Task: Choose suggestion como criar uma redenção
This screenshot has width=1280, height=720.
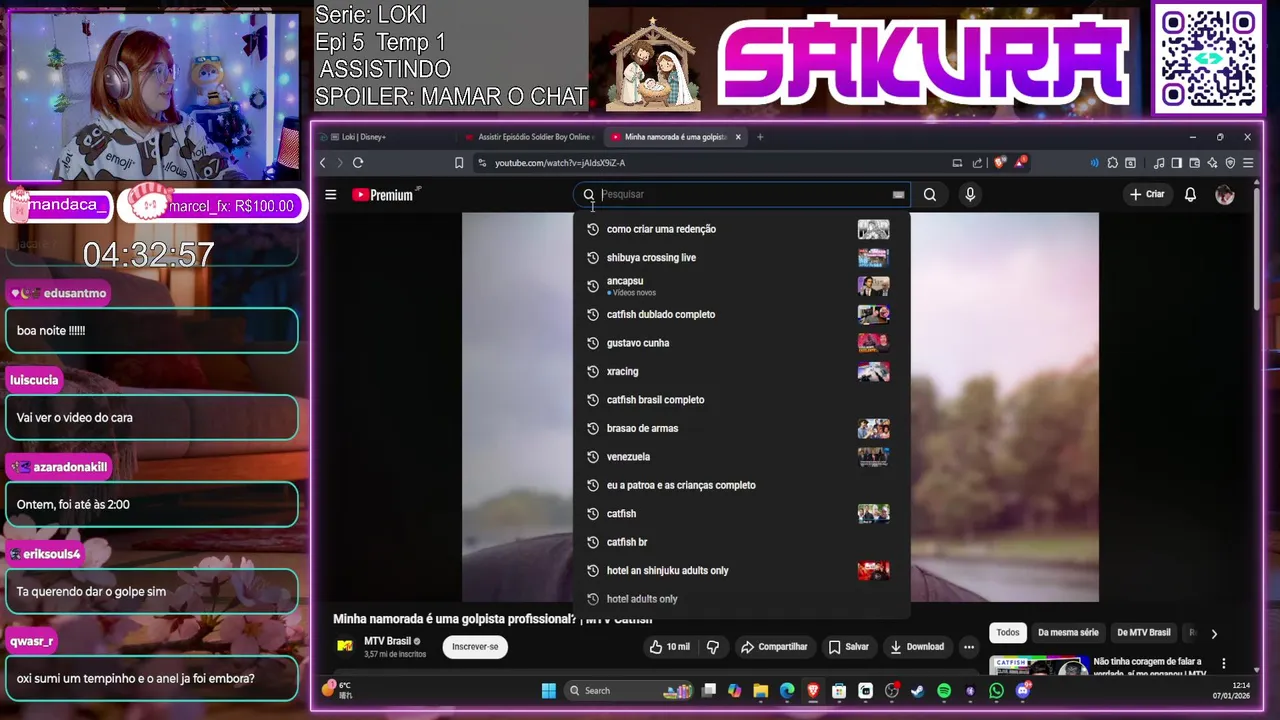Action: pos(742,229)
